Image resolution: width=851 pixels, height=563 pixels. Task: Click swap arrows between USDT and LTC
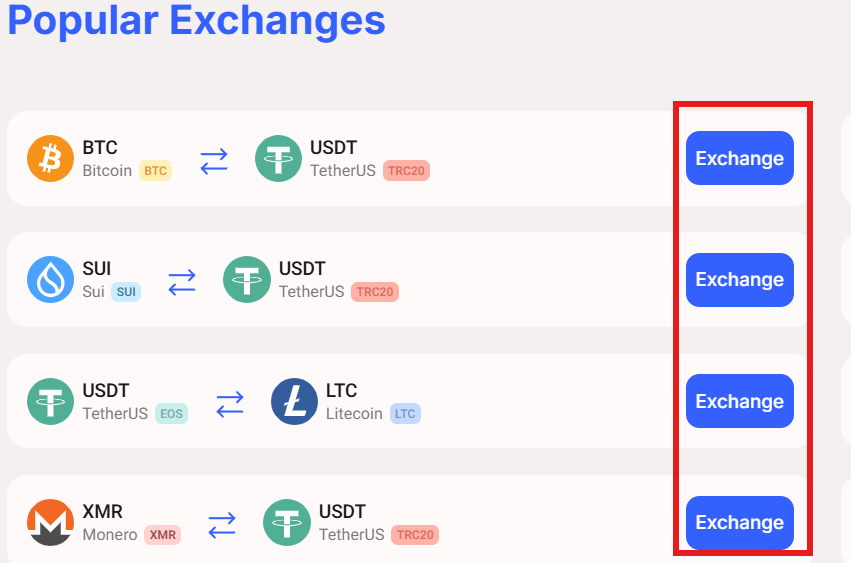230,404
